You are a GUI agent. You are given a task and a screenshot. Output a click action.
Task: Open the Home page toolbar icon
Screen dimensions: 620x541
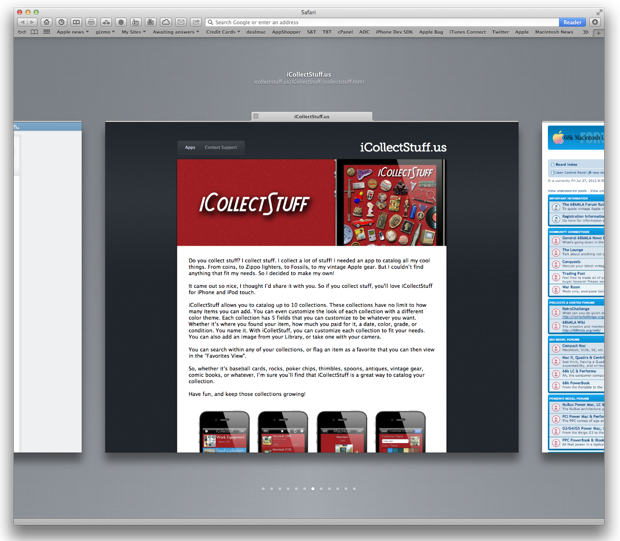pos(47,22)
